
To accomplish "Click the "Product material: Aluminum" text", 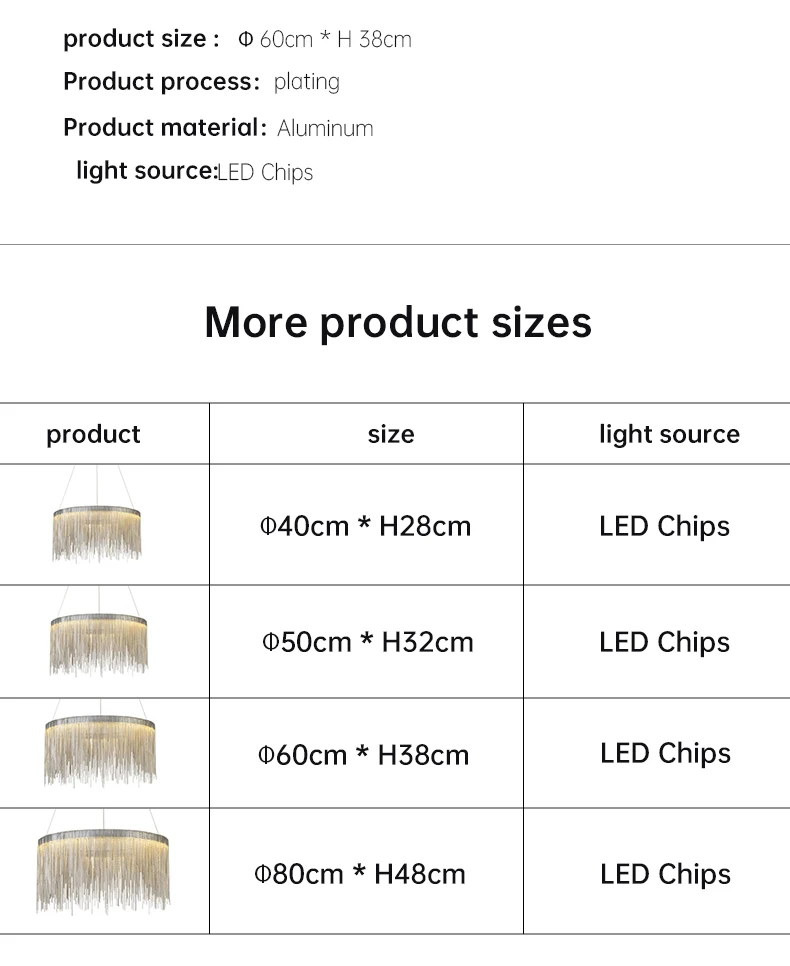I will (218, 128).
